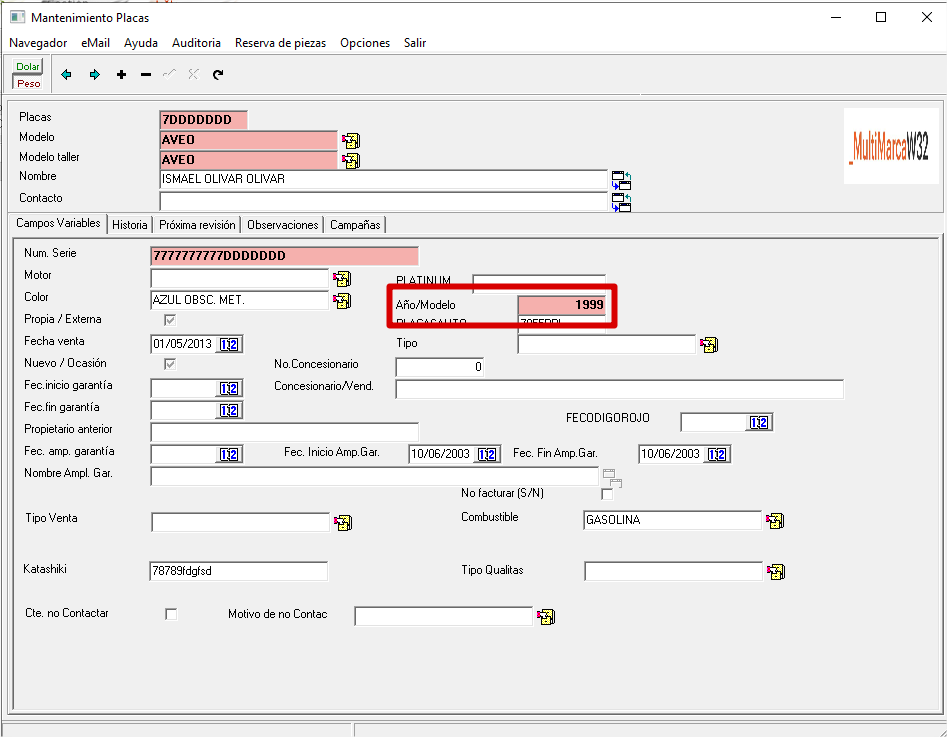Click the Propietario anterior field
This screenshot has width=947, height=737.
284,433
